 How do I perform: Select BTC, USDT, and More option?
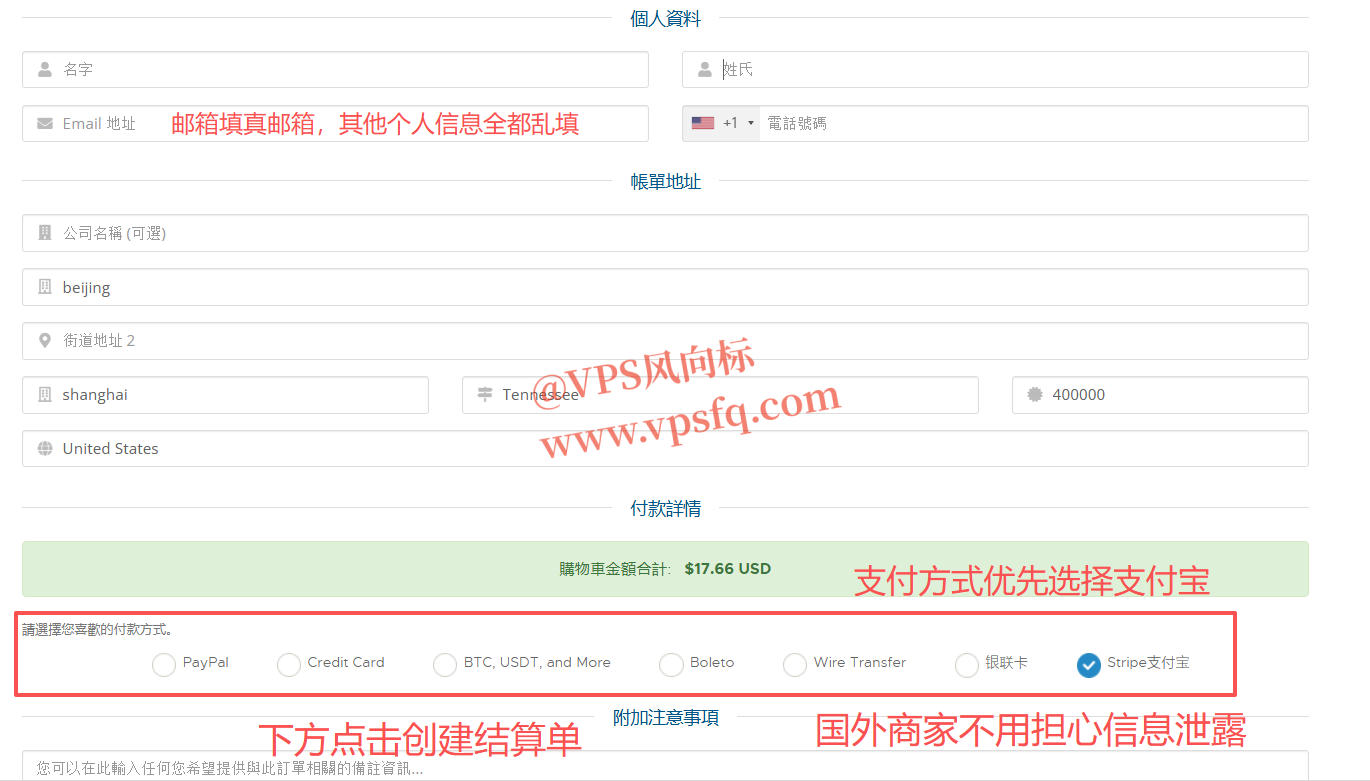(445, 664)
